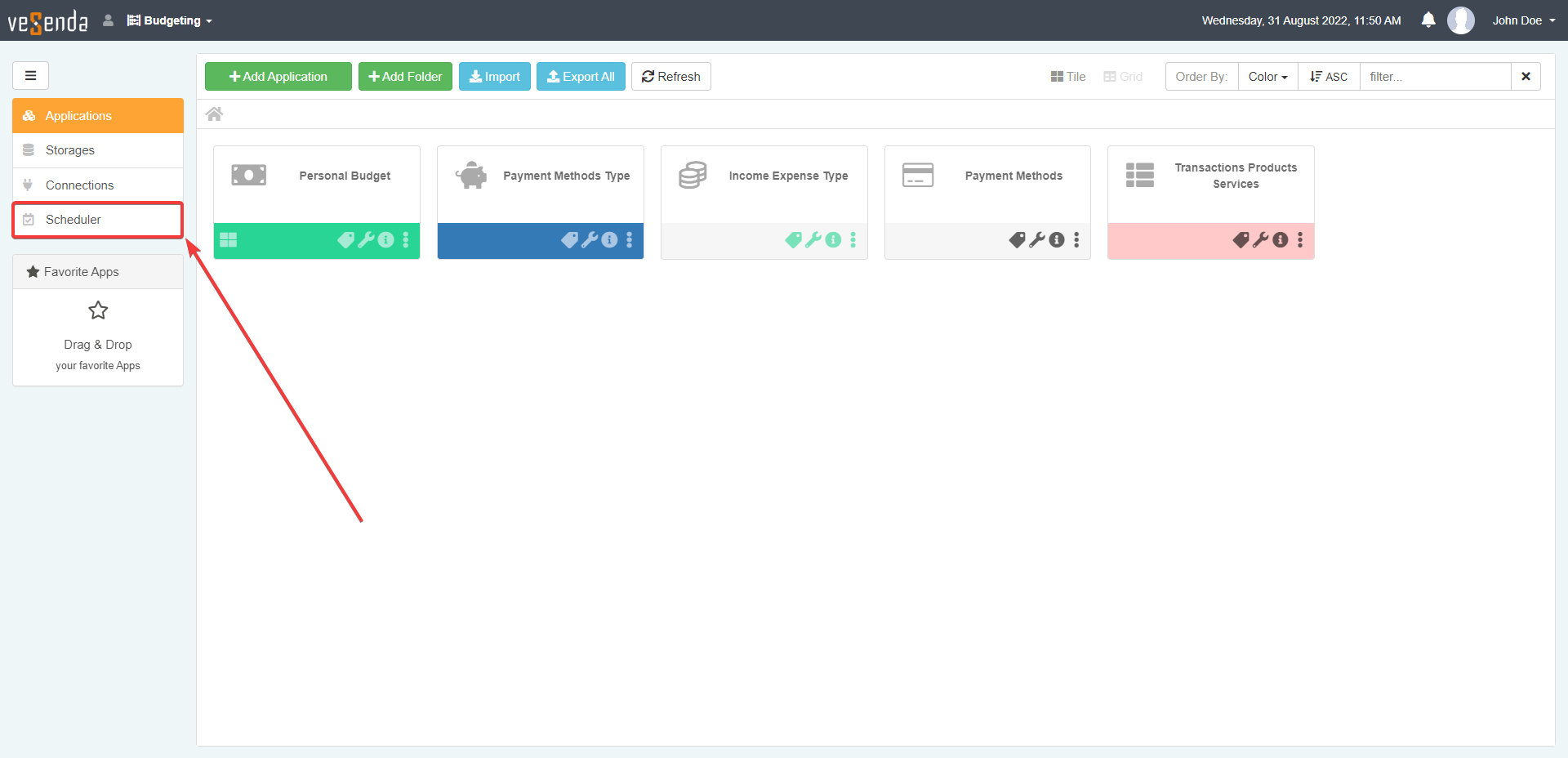Open the Color order-by dropdown

[x=1267, y=77]
